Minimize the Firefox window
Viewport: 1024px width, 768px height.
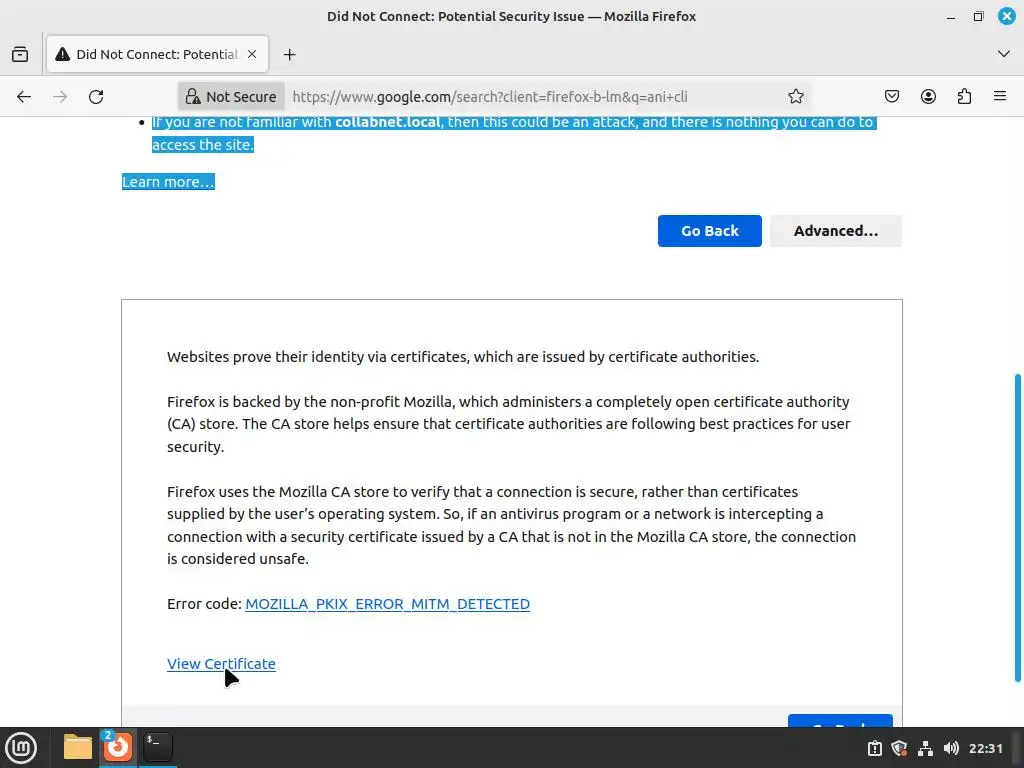[951, 17]
